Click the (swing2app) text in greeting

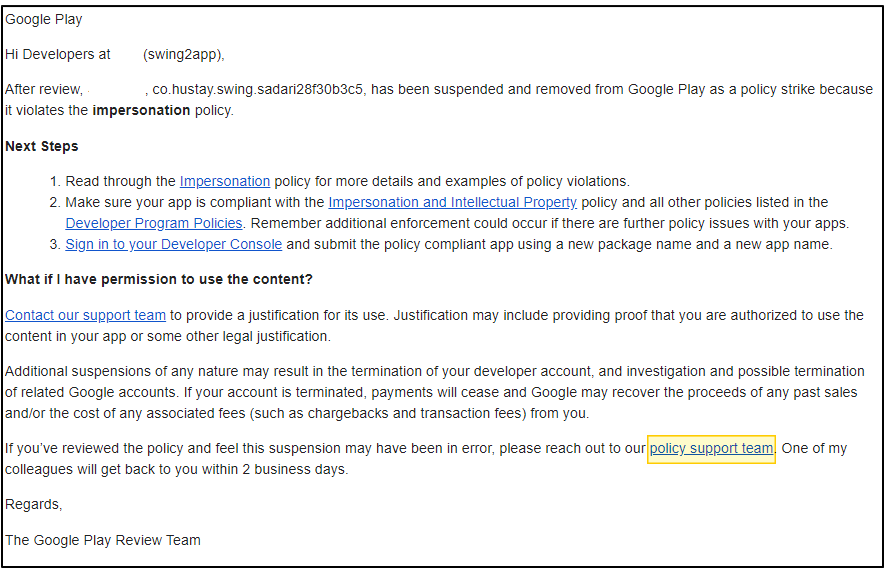[183, 54]
